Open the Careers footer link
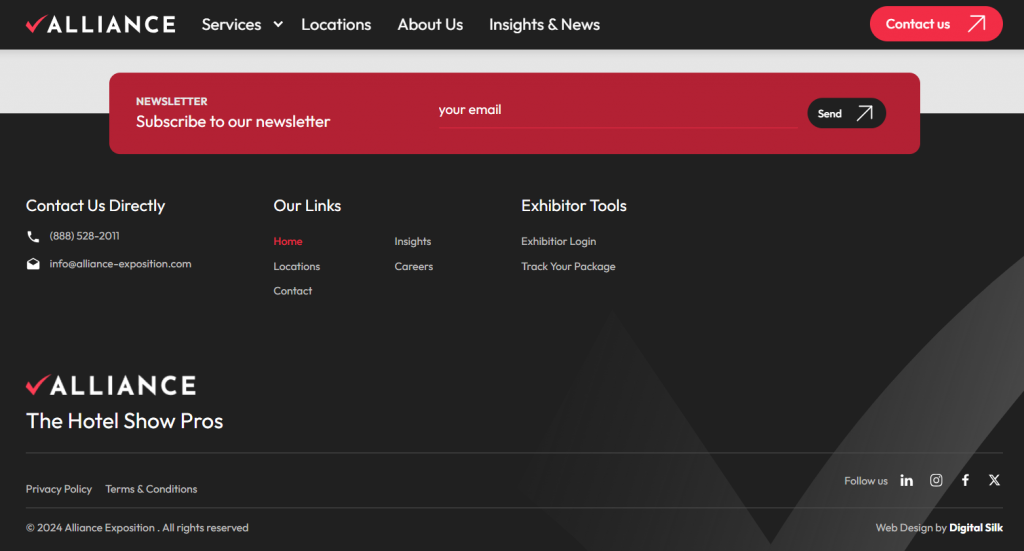The image size is (1024, 551). 413,266
